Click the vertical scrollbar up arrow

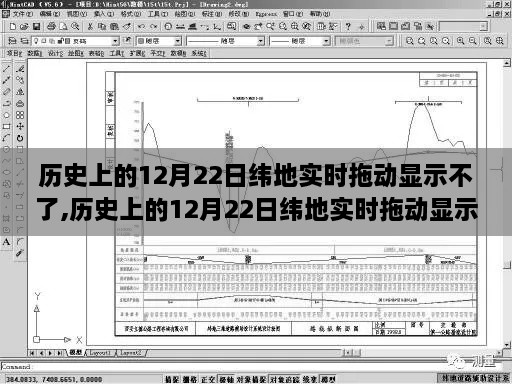pos(507,63)
